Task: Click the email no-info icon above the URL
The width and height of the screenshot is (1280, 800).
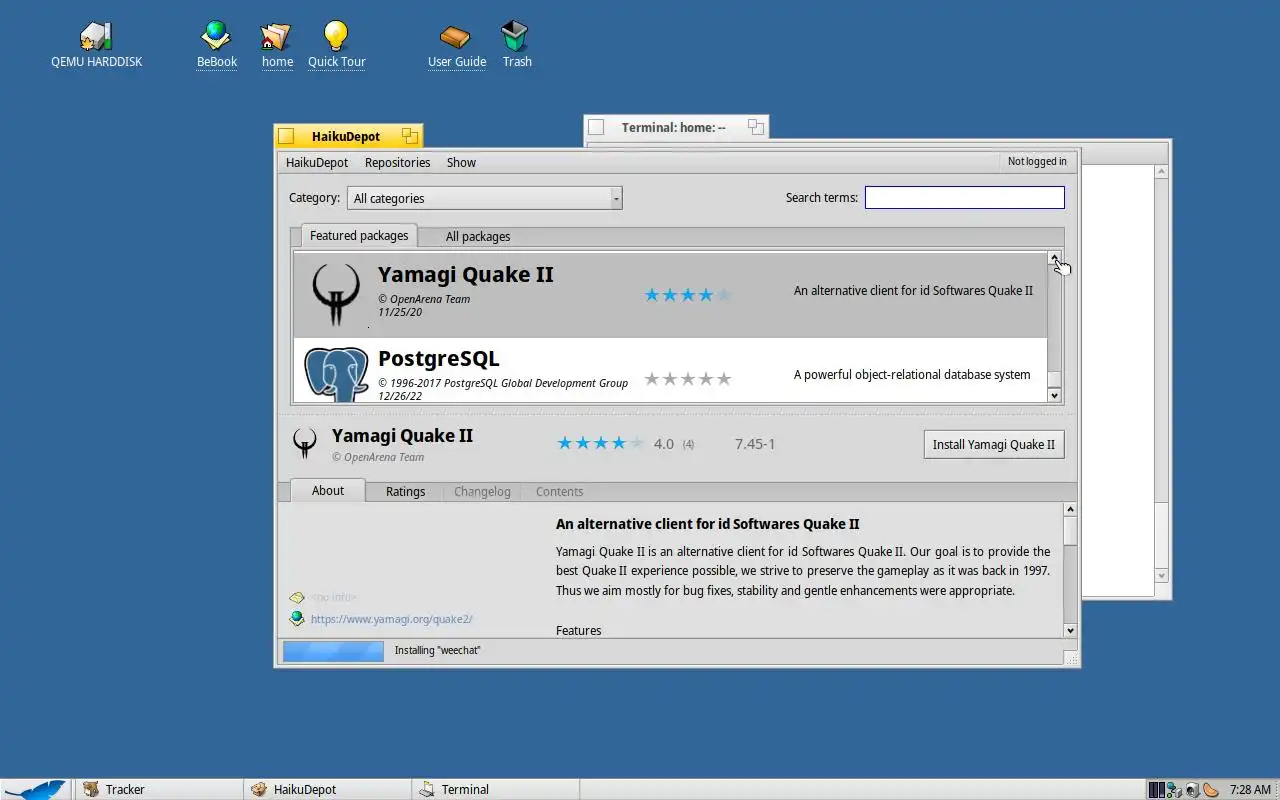Action: (x=297, y=598)
